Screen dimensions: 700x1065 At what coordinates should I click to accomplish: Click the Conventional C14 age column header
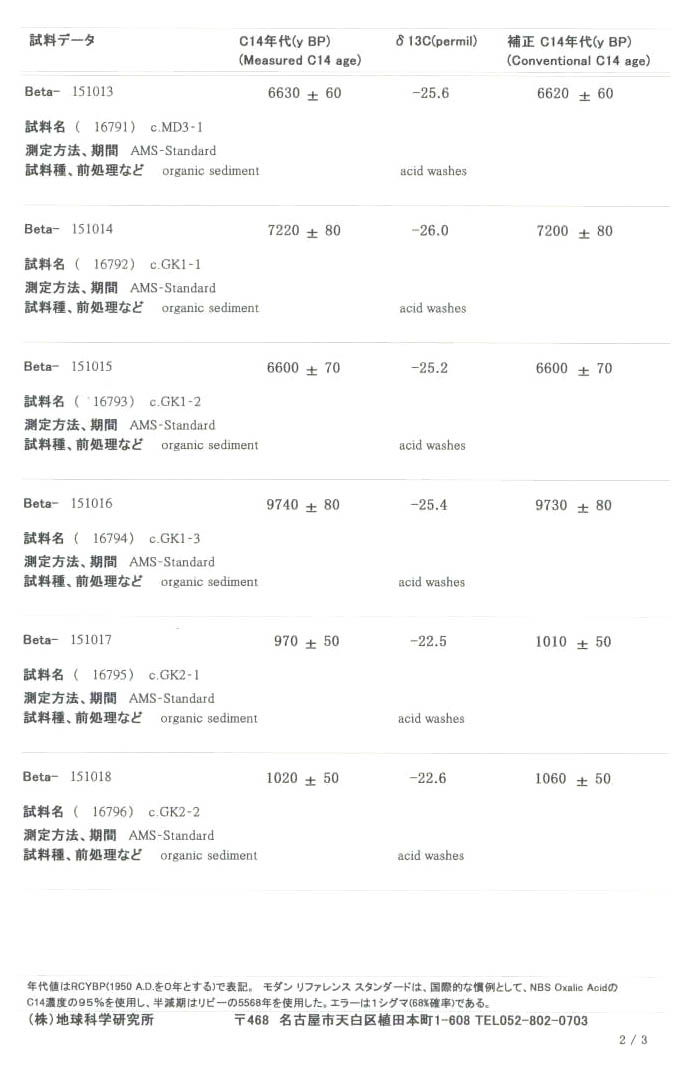[x=578, y=52]
